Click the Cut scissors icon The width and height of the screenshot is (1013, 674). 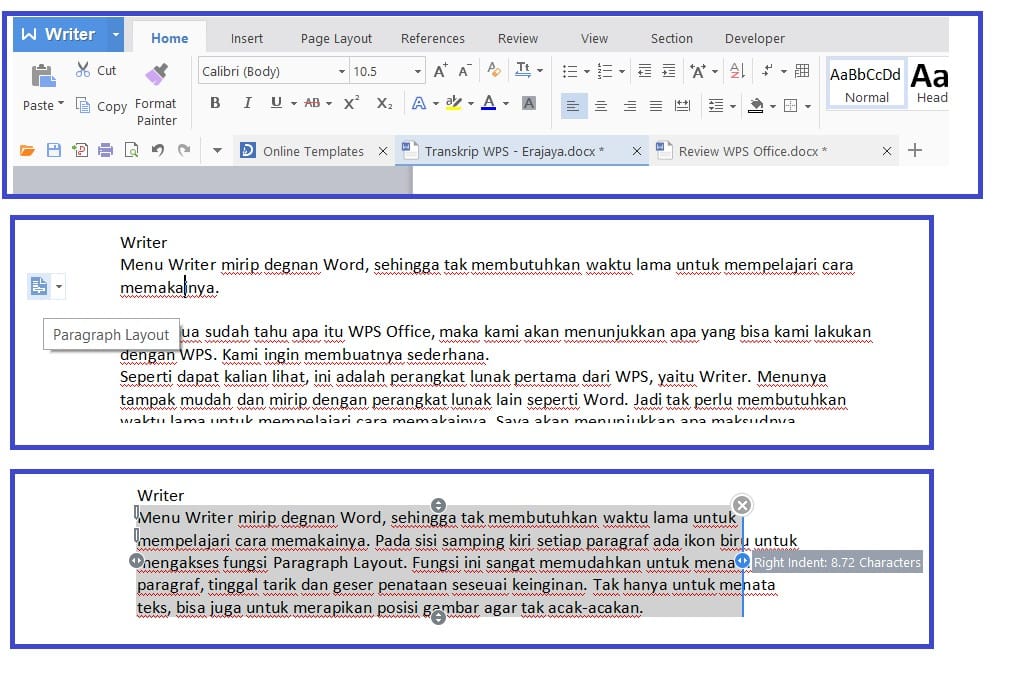84,70
